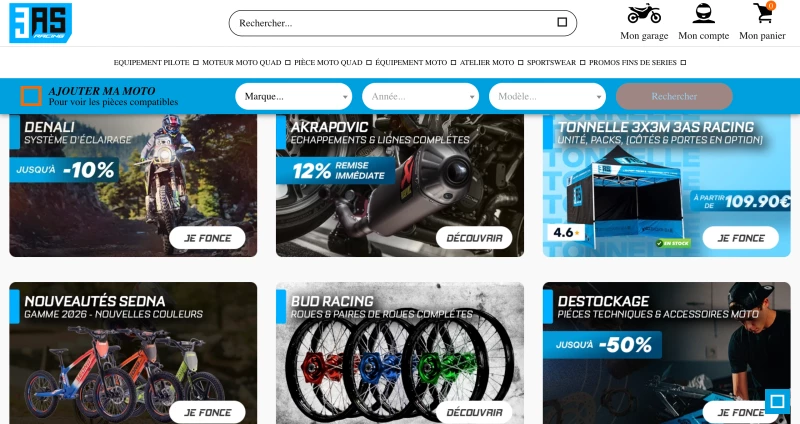
Task: Click the Jusqu'à -50% Destockage badge
Action: pyautogui.click(x=603, y=345)
